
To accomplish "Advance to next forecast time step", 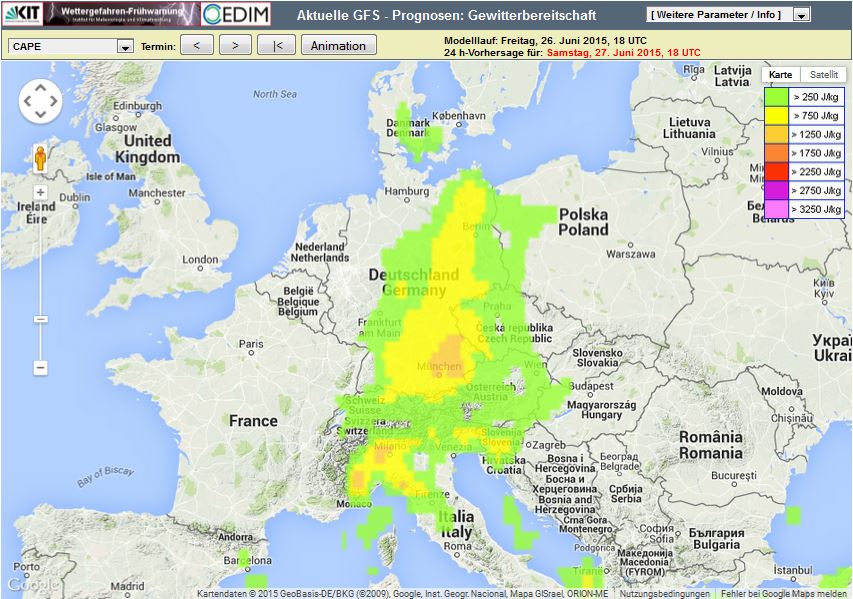I will (235, 45).
